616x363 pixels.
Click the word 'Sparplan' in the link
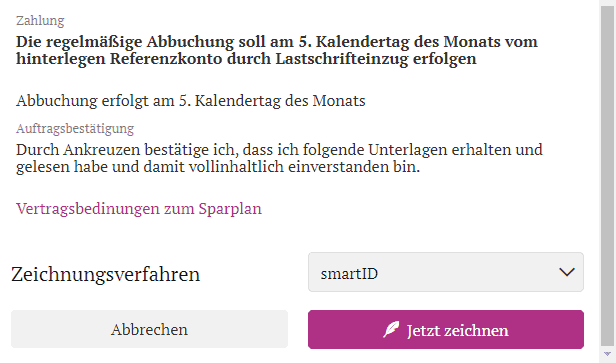click(230, 209)
